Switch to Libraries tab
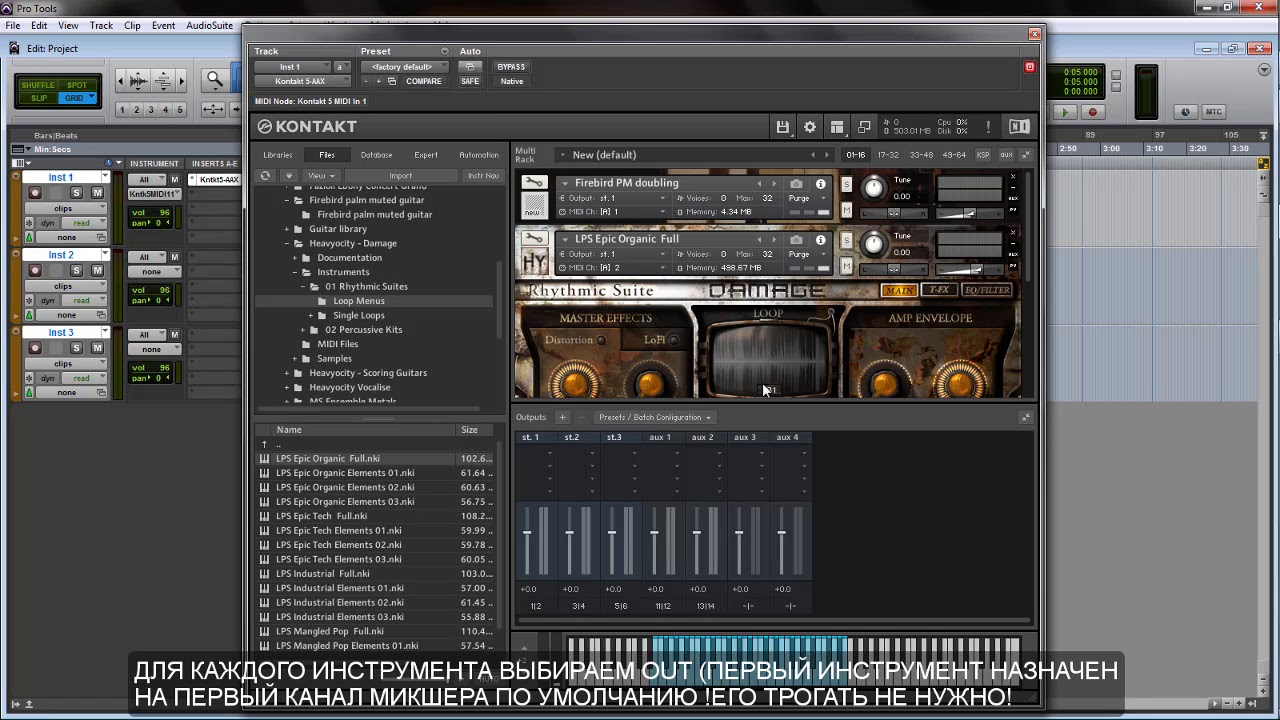Image resolution: width=1280 pixels, height=720 pixels. coord(277,155)
